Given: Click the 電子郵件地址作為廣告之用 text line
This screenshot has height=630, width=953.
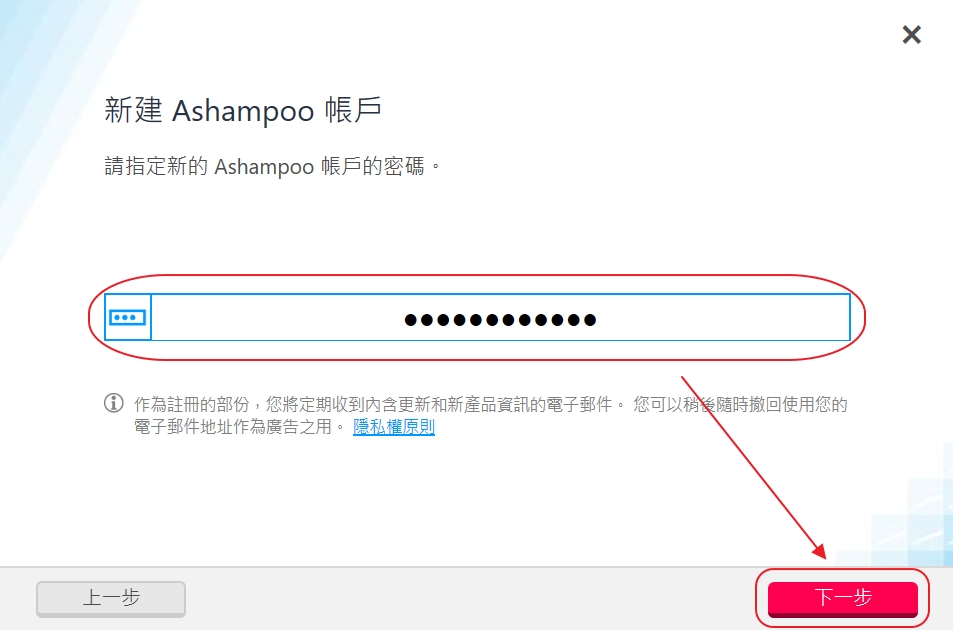Looking at the screenshot, I should click(233, 426).
